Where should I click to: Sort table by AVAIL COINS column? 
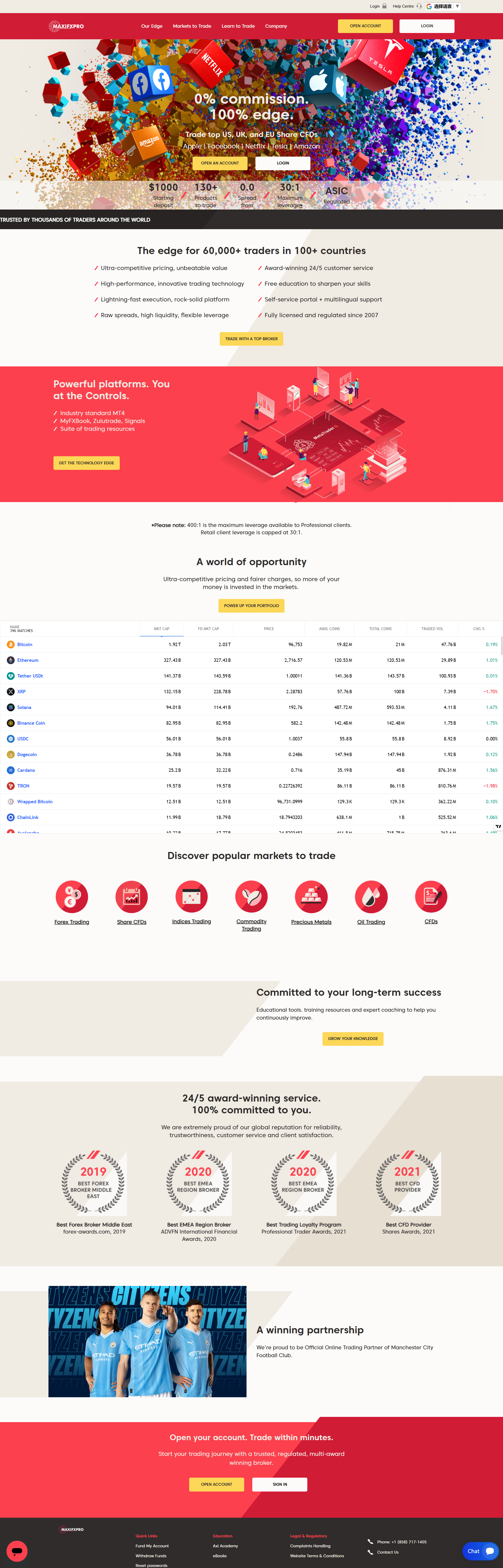coord(330,629)
